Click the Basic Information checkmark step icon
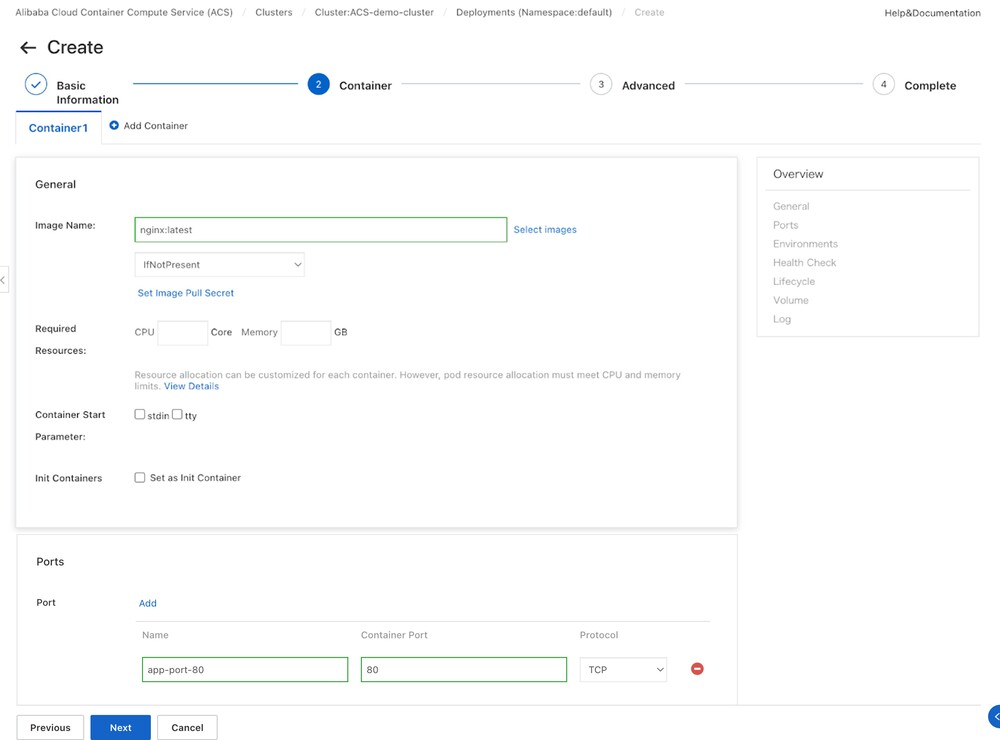The image size is (1000, 740). point(36,85)
